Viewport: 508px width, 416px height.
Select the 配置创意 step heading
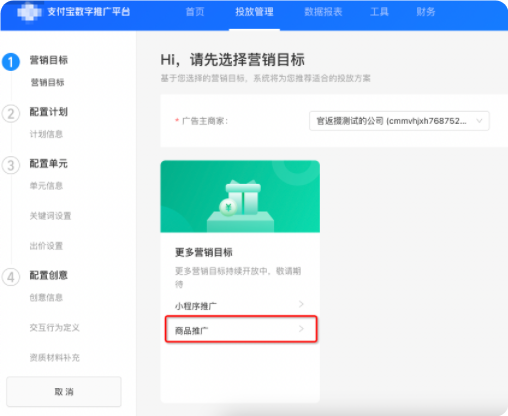[49, 275]
